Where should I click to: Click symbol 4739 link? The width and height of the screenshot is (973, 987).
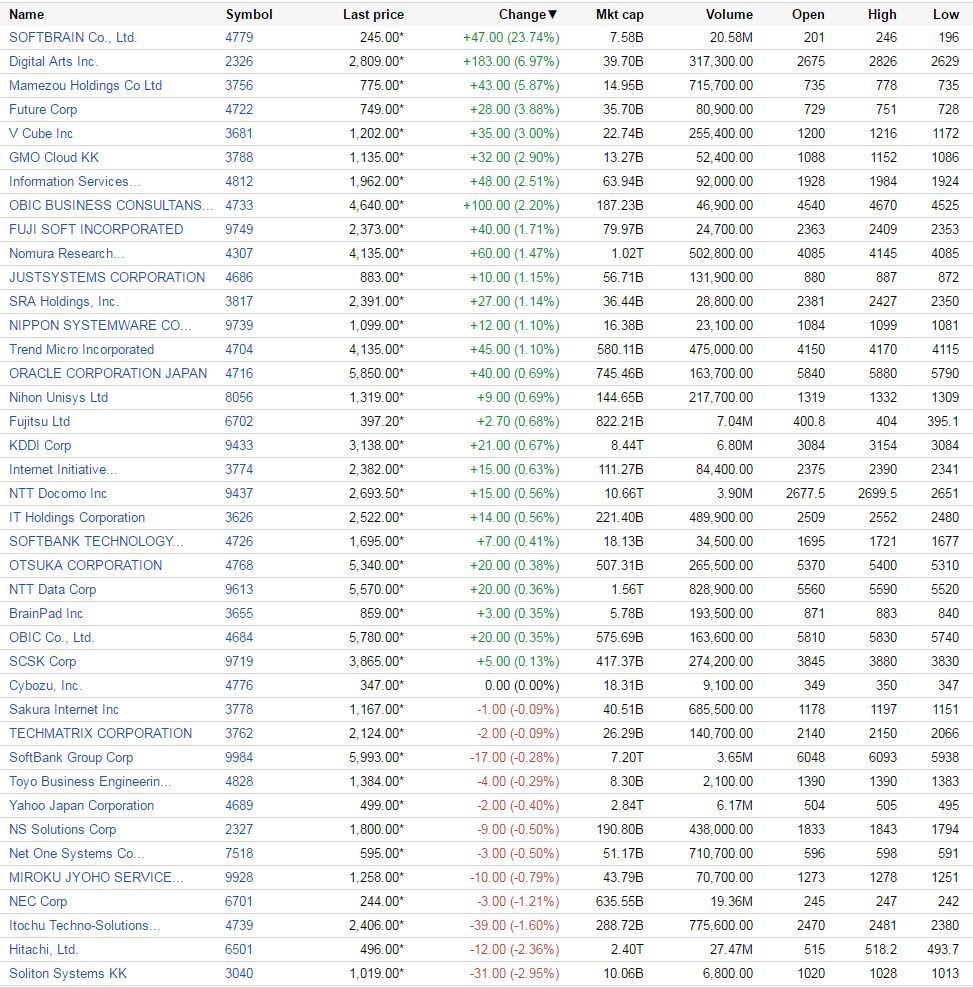click(239, 925)
